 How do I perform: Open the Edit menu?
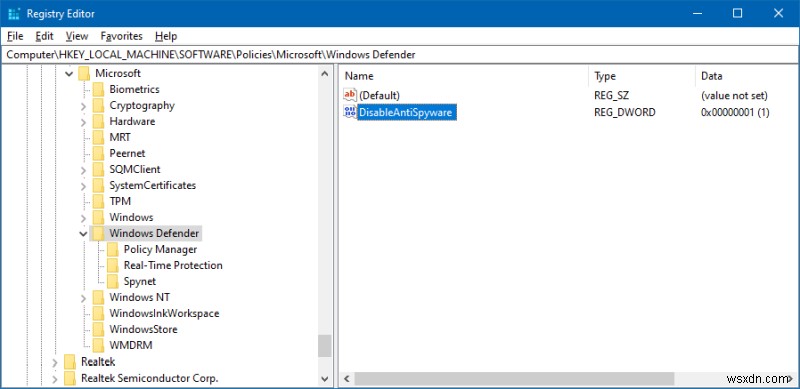tap(45, 36)
